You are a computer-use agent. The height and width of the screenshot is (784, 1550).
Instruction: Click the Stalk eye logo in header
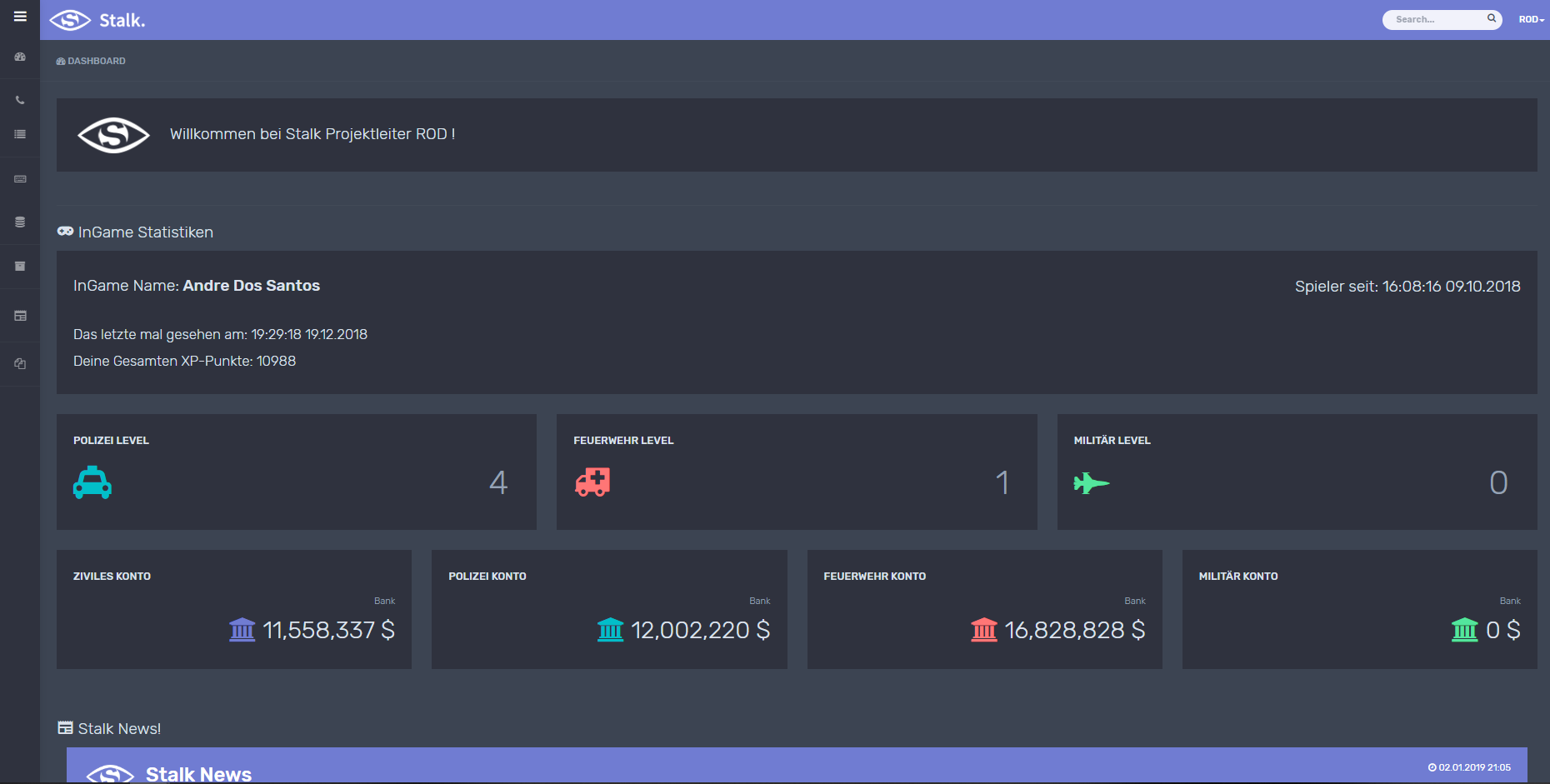click(70, 20)
